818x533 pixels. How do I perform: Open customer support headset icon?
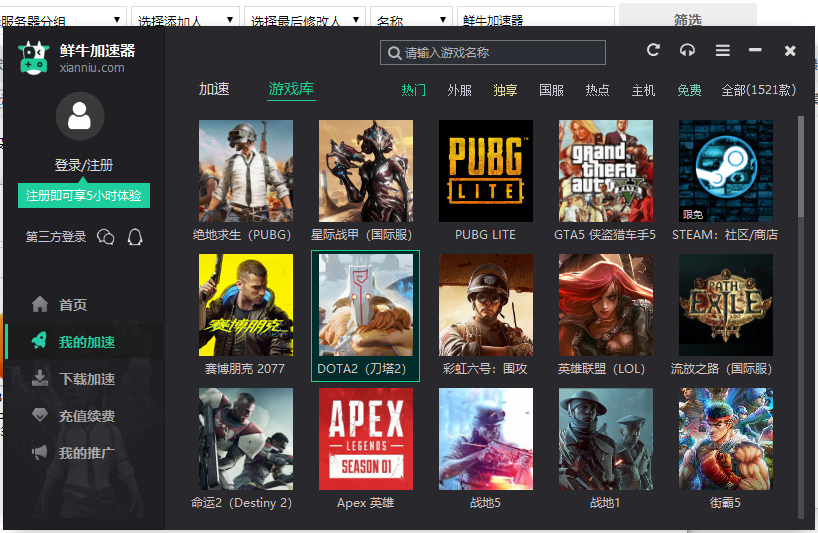687,50
